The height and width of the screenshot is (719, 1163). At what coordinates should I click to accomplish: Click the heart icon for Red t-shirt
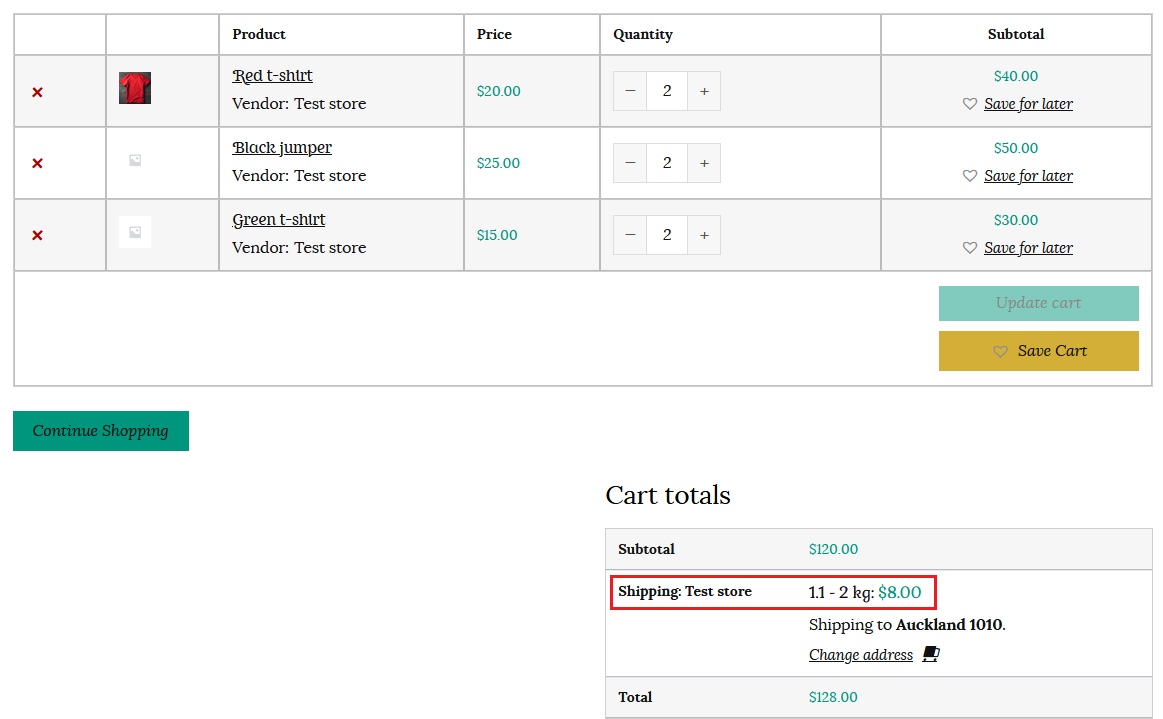(969, 104)
